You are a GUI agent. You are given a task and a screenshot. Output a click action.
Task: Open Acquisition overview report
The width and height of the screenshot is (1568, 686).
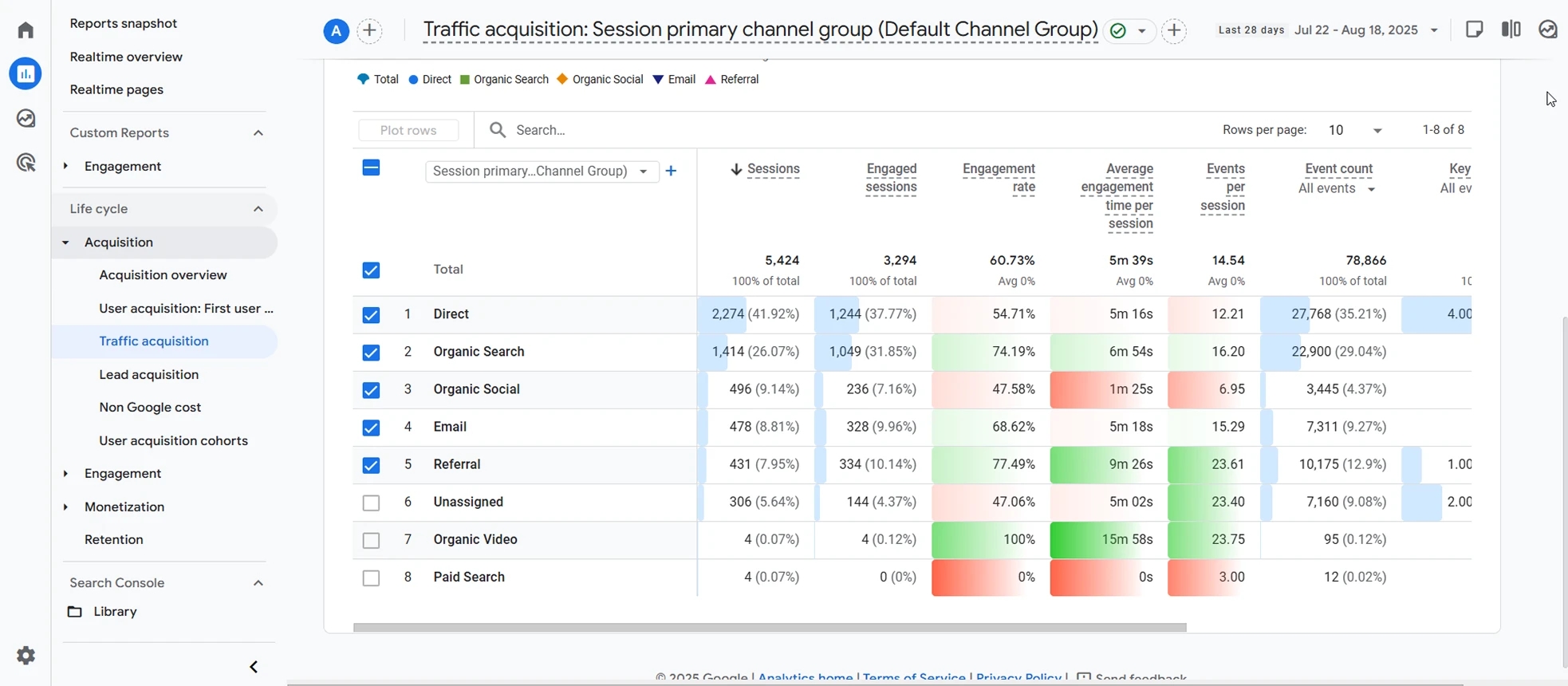[163, 275]
